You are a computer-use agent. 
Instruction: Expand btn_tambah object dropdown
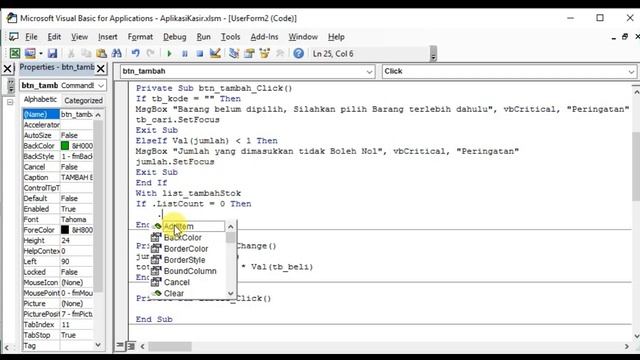(x=369, y=71)
